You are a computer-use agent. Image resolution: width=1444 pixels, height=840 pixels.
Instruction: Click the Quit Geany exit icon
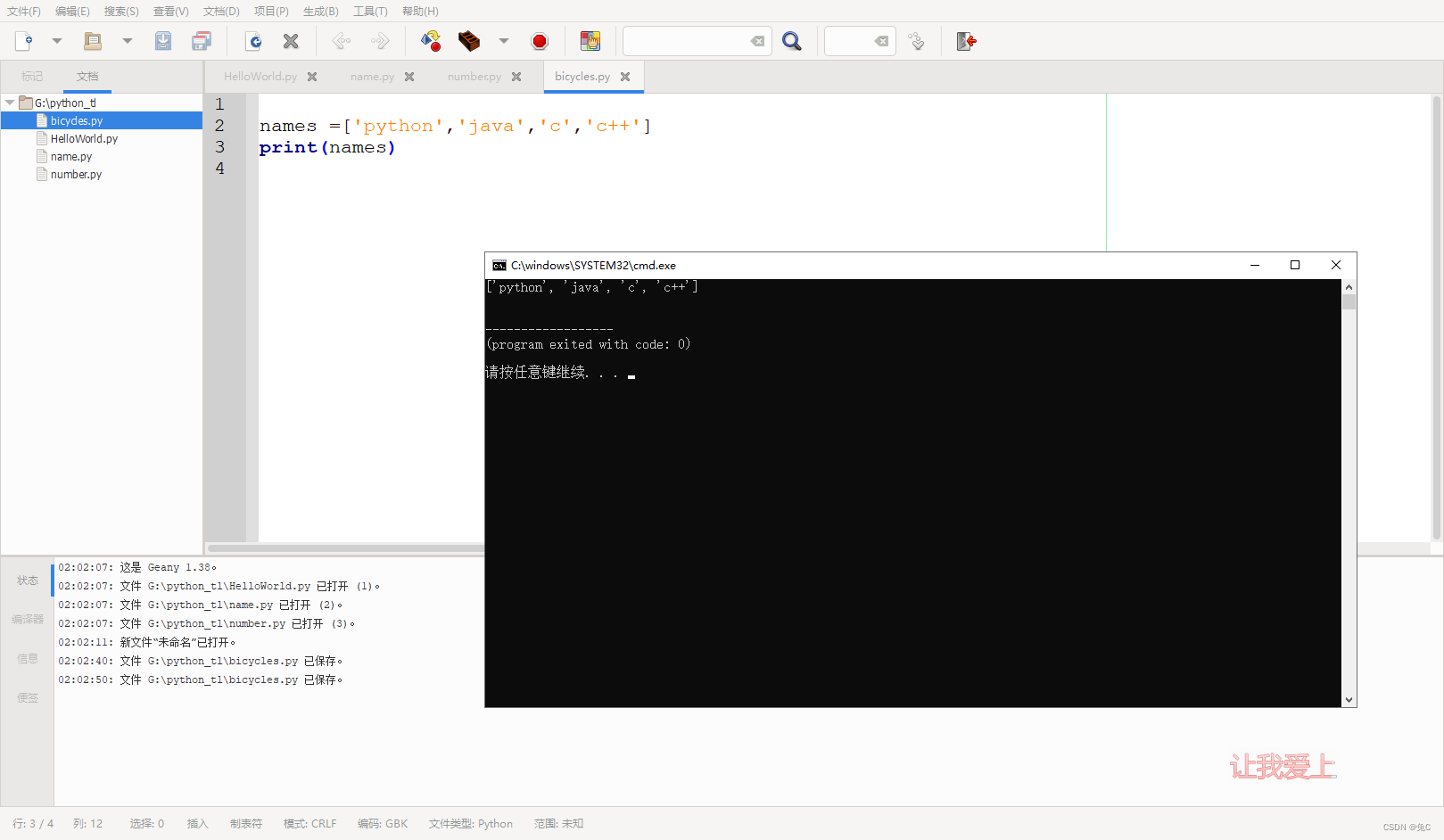(x=967, y=41)
